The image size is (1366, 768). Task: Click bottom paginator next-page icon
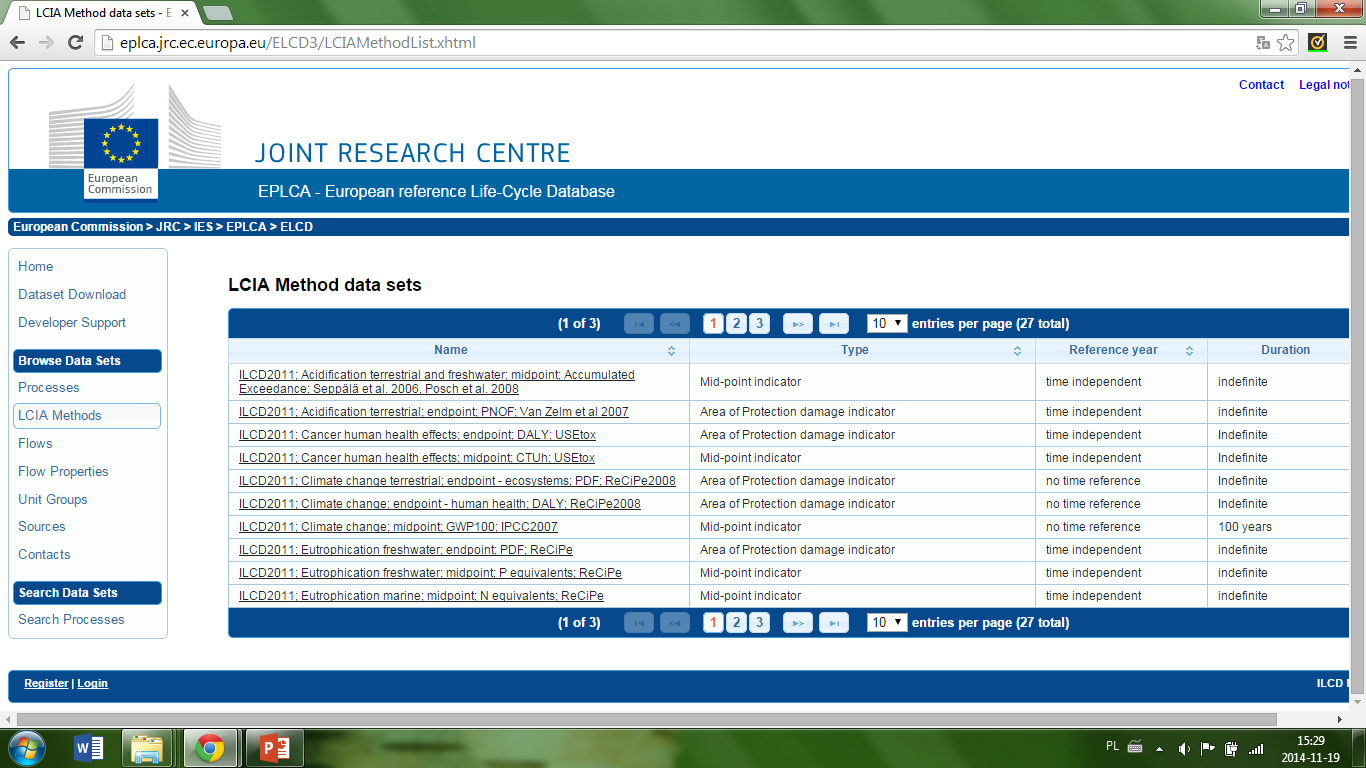click(x=797, y=622)
